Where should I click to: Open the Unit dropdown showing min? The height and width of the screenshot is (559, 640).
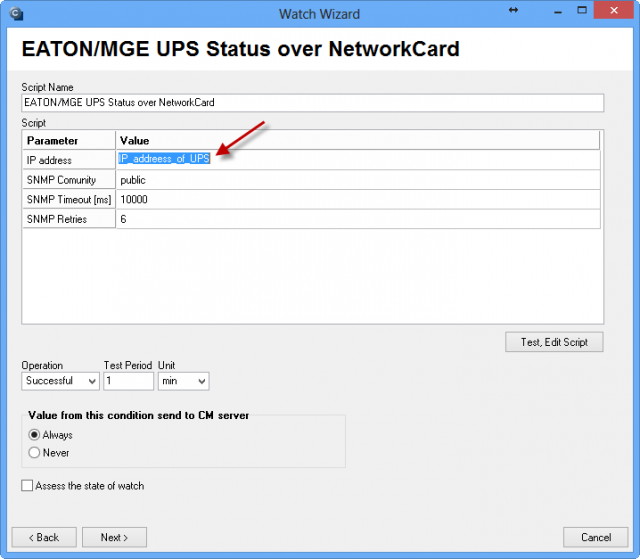point(184,381)
